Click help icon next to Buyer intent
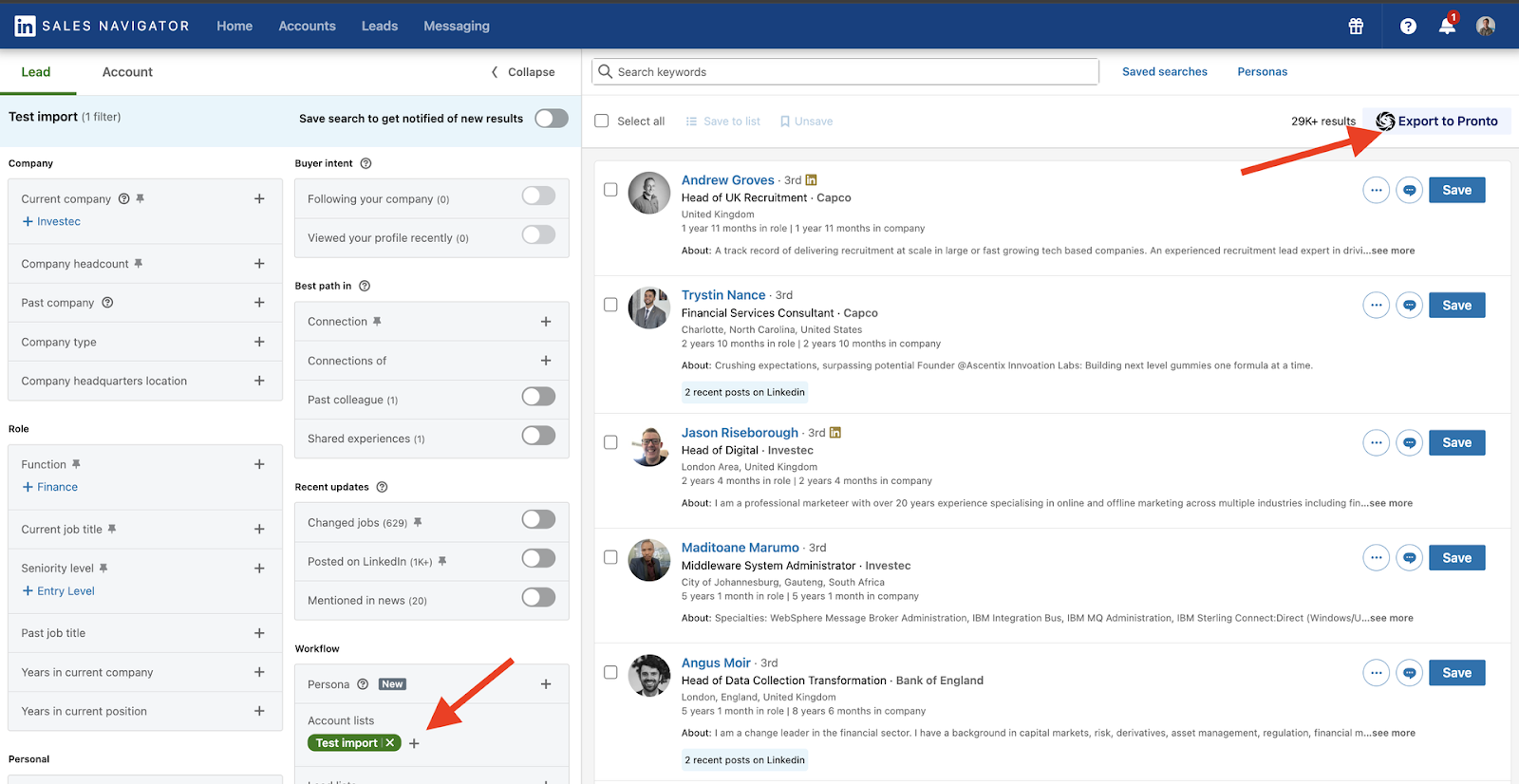Image resolution: width=1519 pixels, height=784 pixels. click(366, 163)
